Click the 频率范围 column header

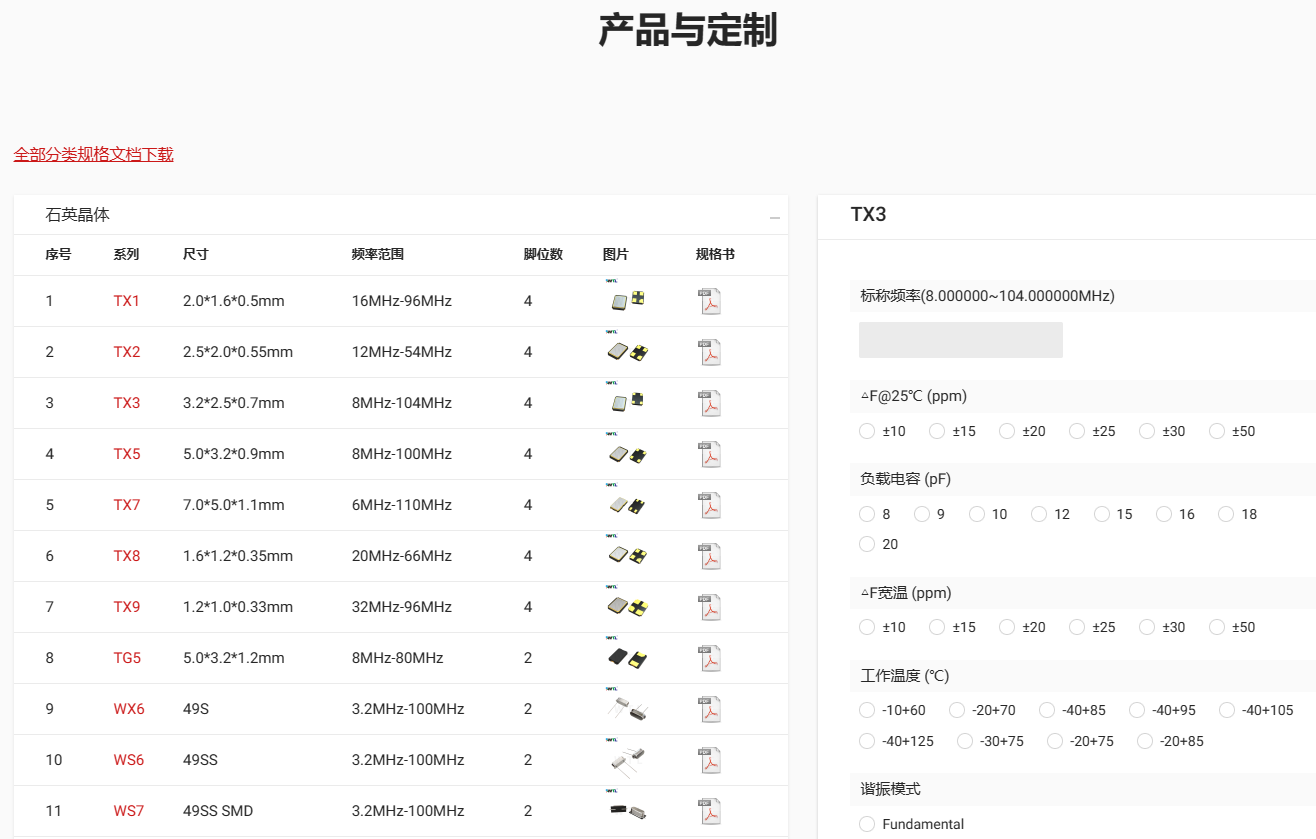coord(378,254)
